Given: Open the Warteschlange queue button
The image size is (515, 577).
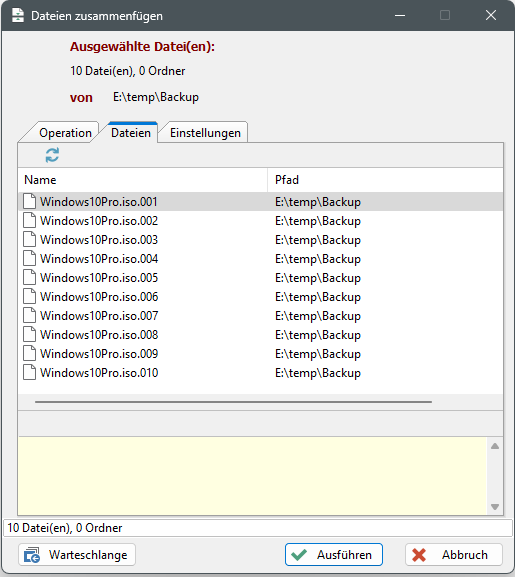Looking at the screenshot, I should tap(77, 555).
